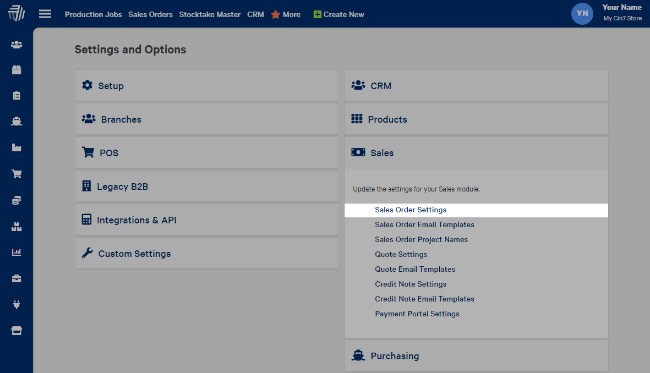Image resolution: width=650 pixels, height=373 pixels.
Task: Select the storefront icon in sidebar
Action: pyautogui.click(x=17, y=331)
